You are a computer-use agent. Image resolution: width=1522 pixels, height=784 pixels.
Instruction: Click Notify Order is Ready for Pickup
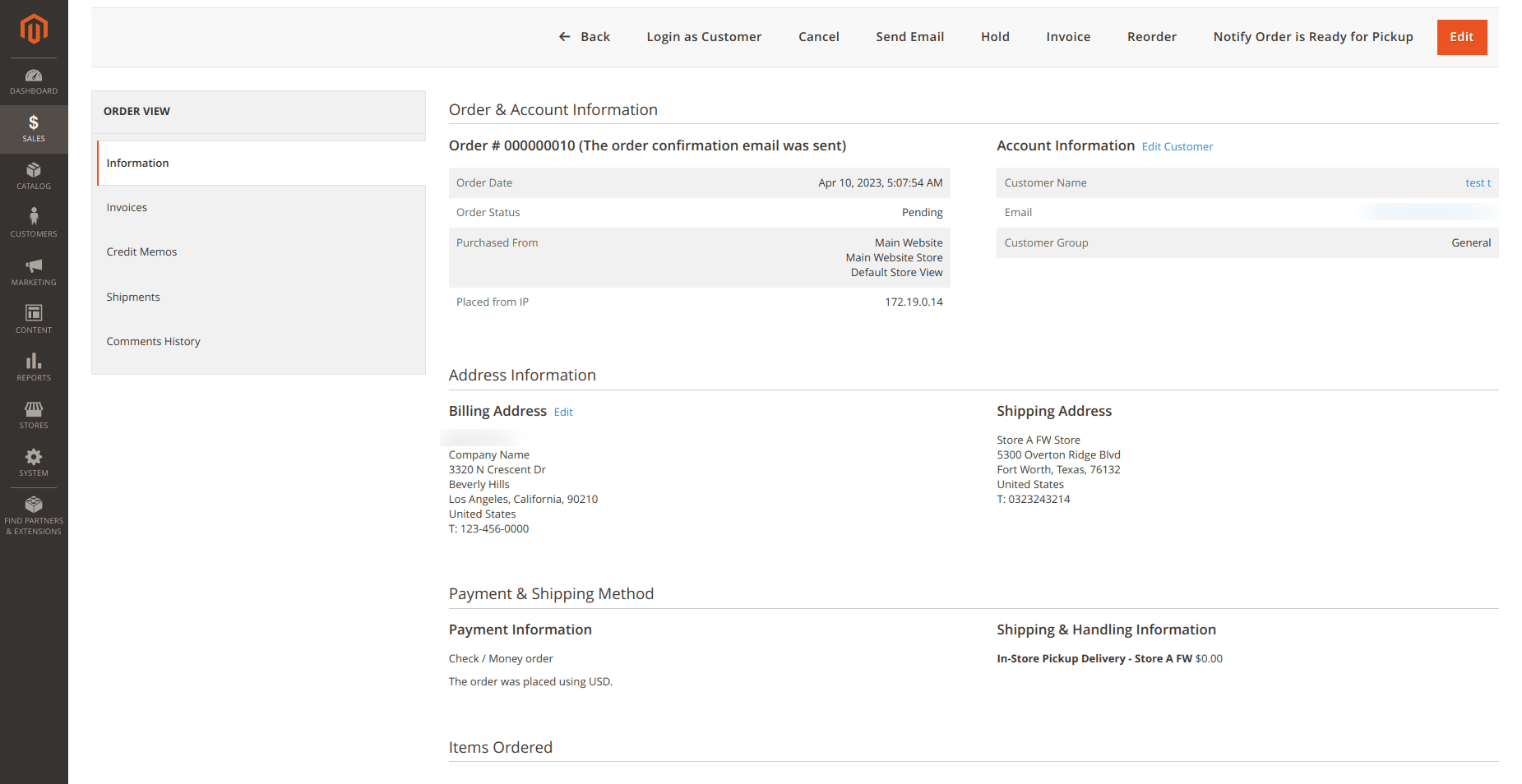[x=1312, y=37]
